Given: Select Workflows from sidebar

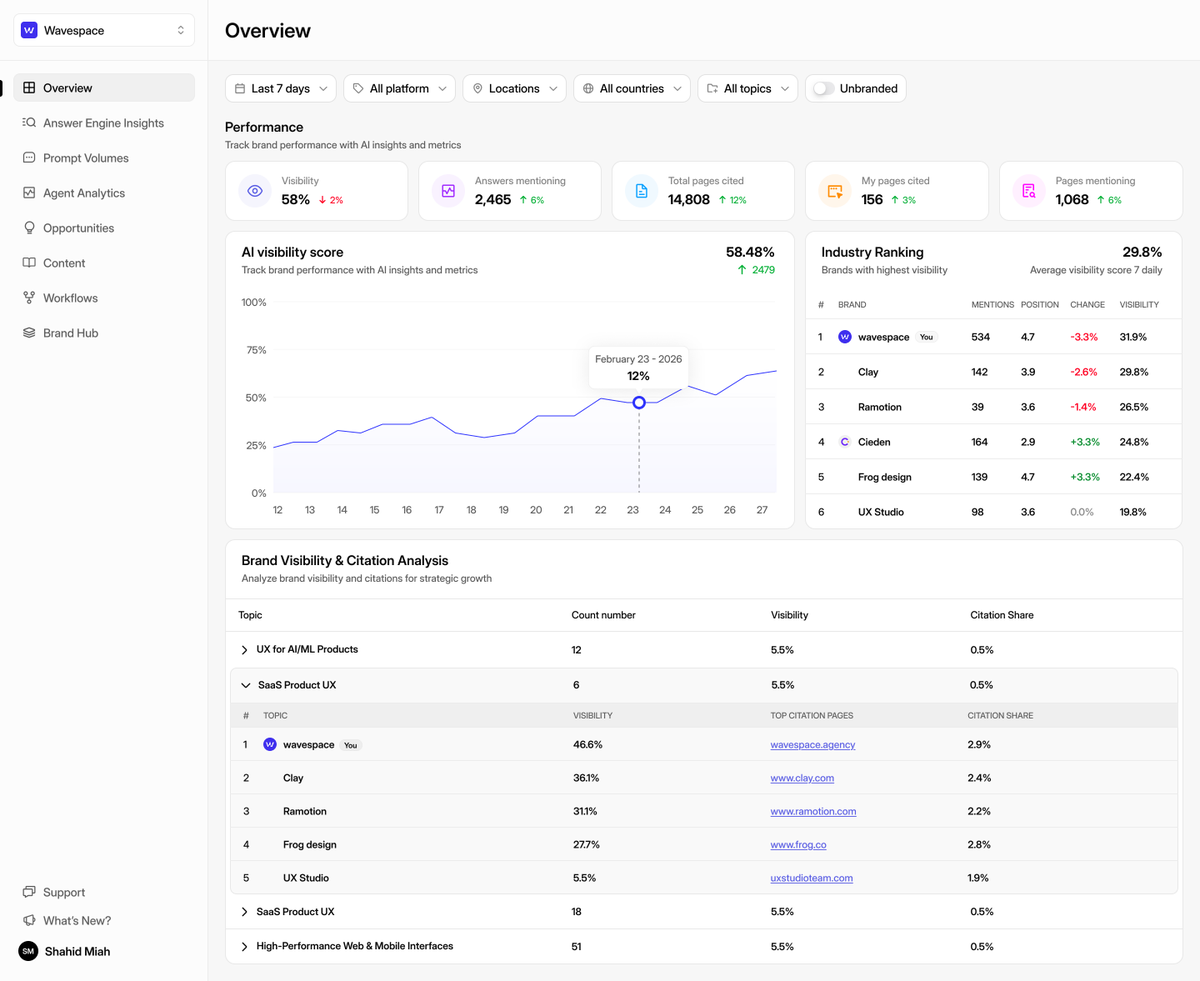Looking at the screenshot, I should [104, 298].
